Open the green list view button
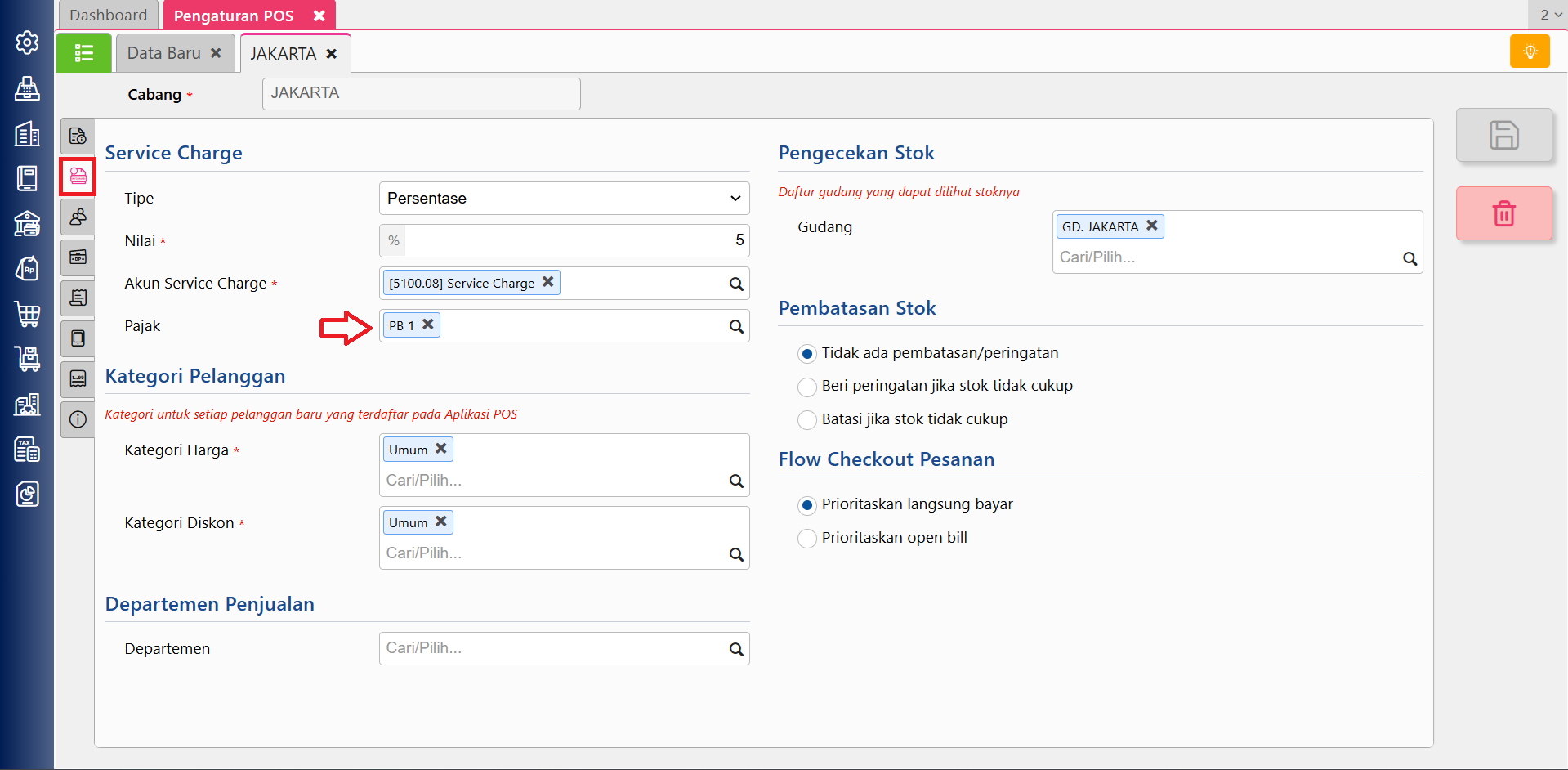This screenshot has height=770, width=1568. 83,53
